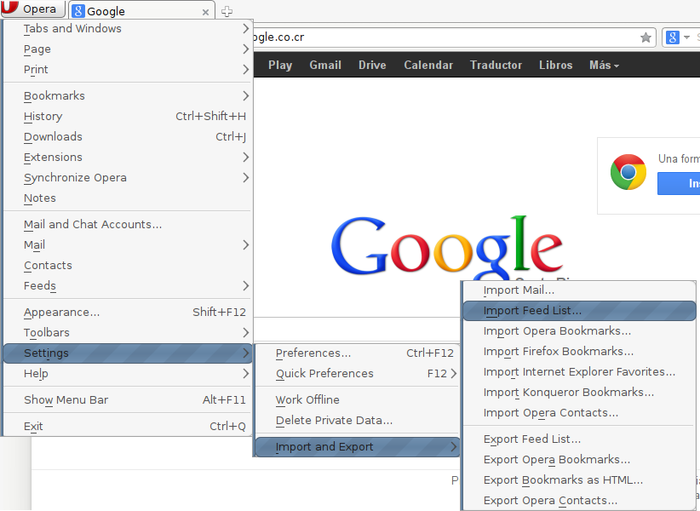
Task: Select Export Opera Contacts
Action: (x=579, y=501)
